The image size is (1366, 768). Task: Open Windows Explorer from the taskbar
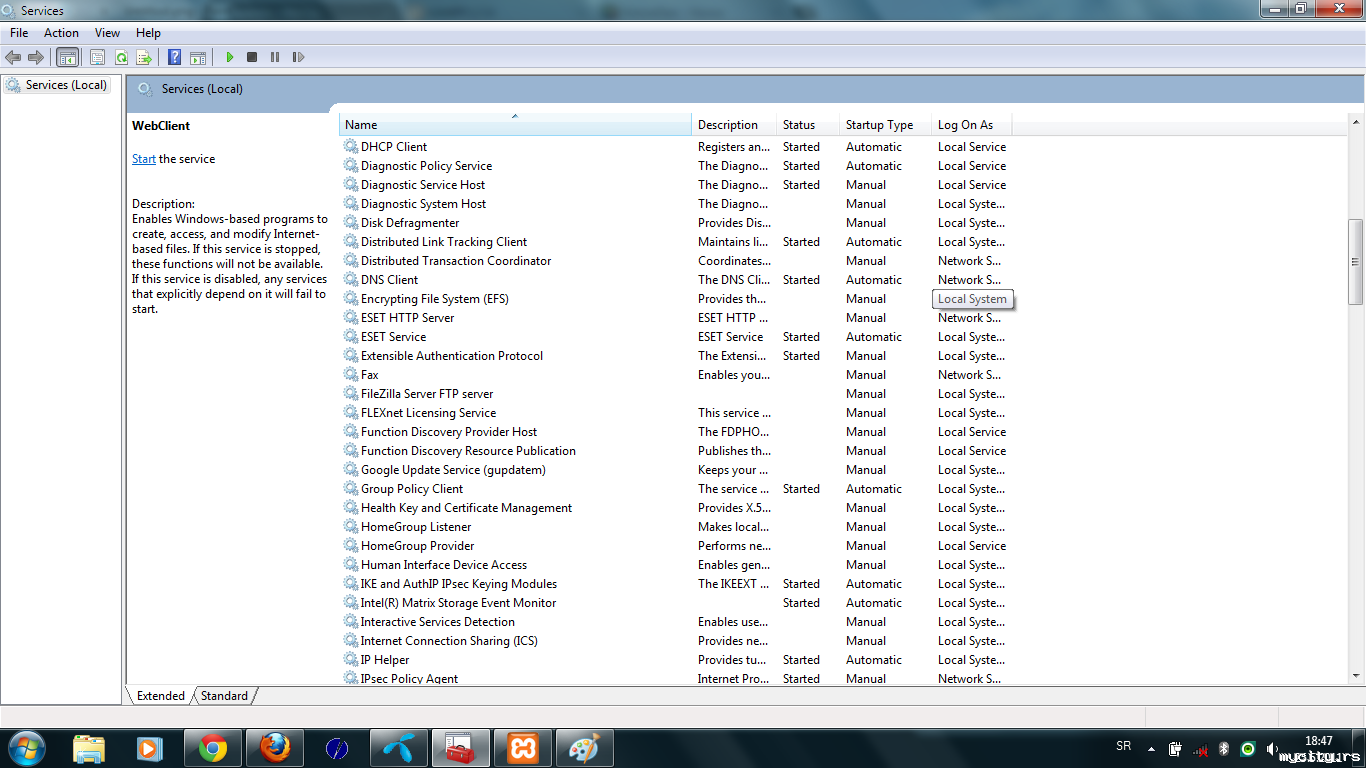(x=89, y=748)
